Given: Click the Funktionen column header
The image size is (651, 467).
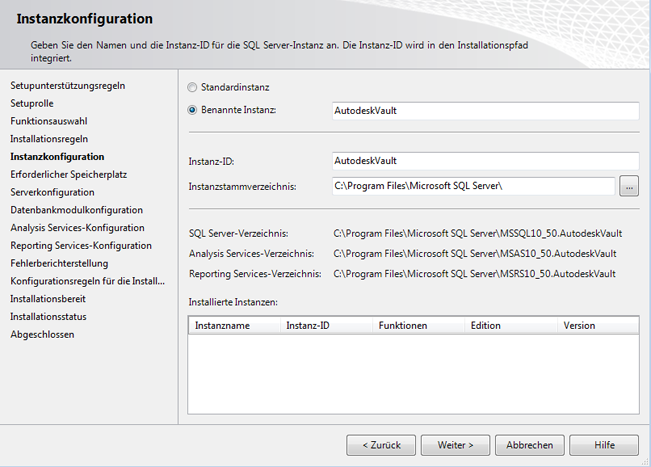Looking at the screenshot, I should 419,325.
